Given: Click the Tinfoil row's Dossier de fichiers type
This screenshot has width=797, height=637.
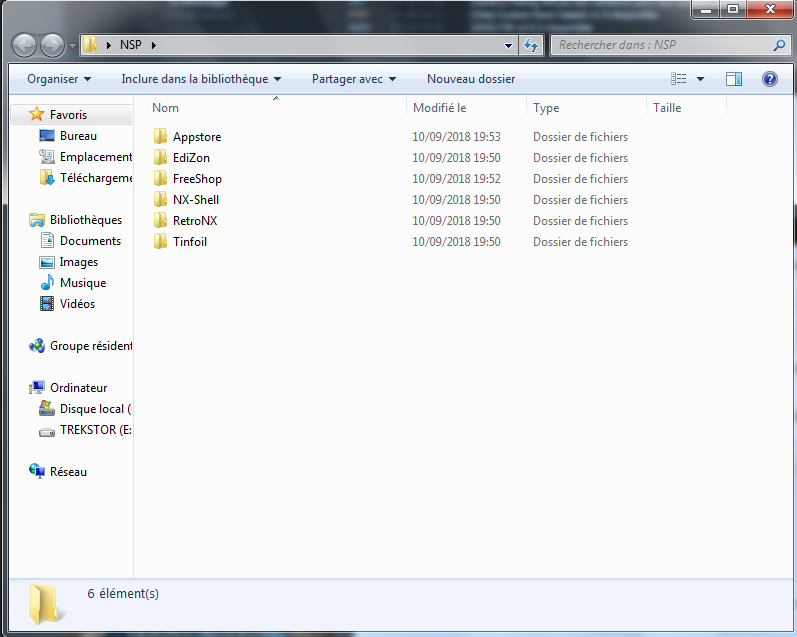Looking at the screenshot, I should tap(580, 242).
